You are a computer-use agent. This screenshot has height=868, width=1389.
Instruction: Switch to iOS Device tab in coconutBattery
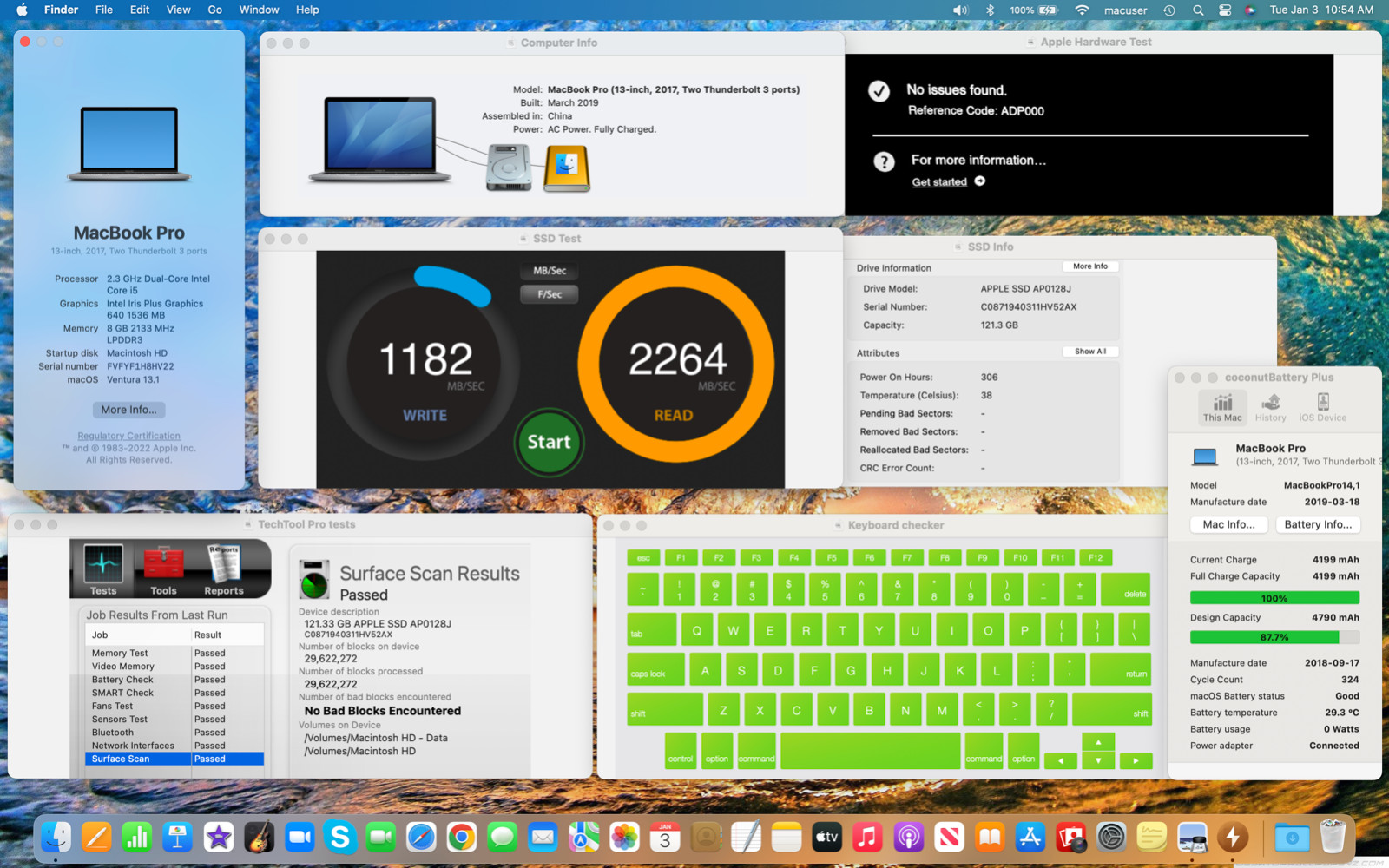pyautogui.click(x=1322, y=407)
